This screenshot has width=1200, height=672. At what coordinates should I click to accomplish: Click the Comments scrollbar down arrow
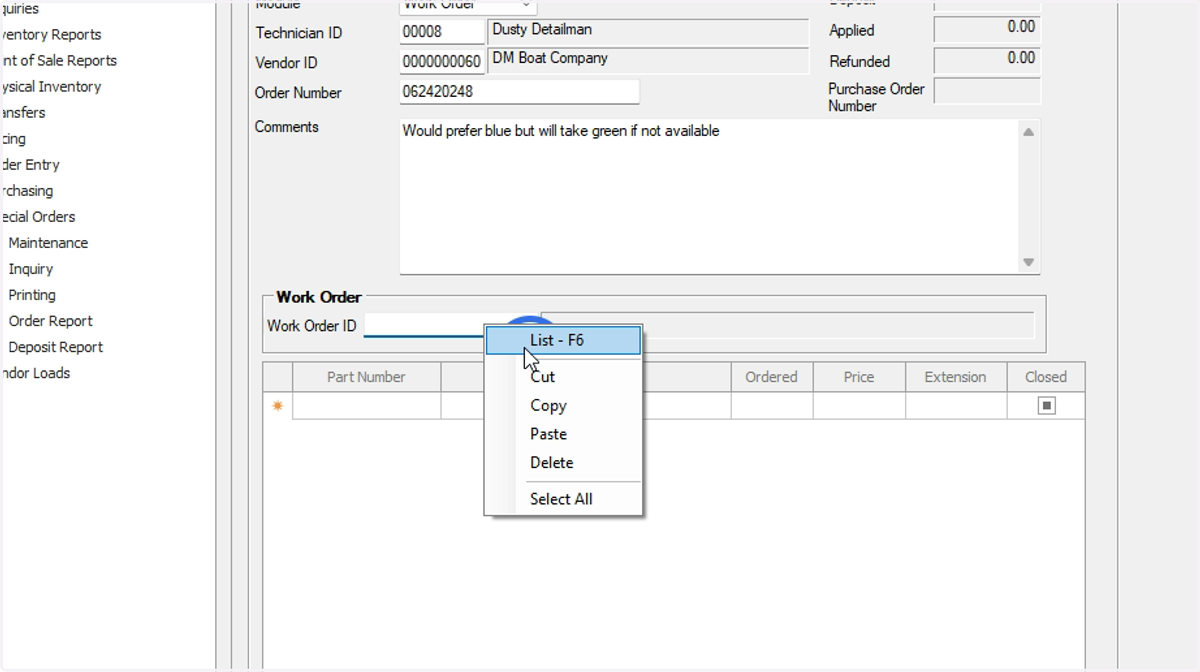point(1028,262)
